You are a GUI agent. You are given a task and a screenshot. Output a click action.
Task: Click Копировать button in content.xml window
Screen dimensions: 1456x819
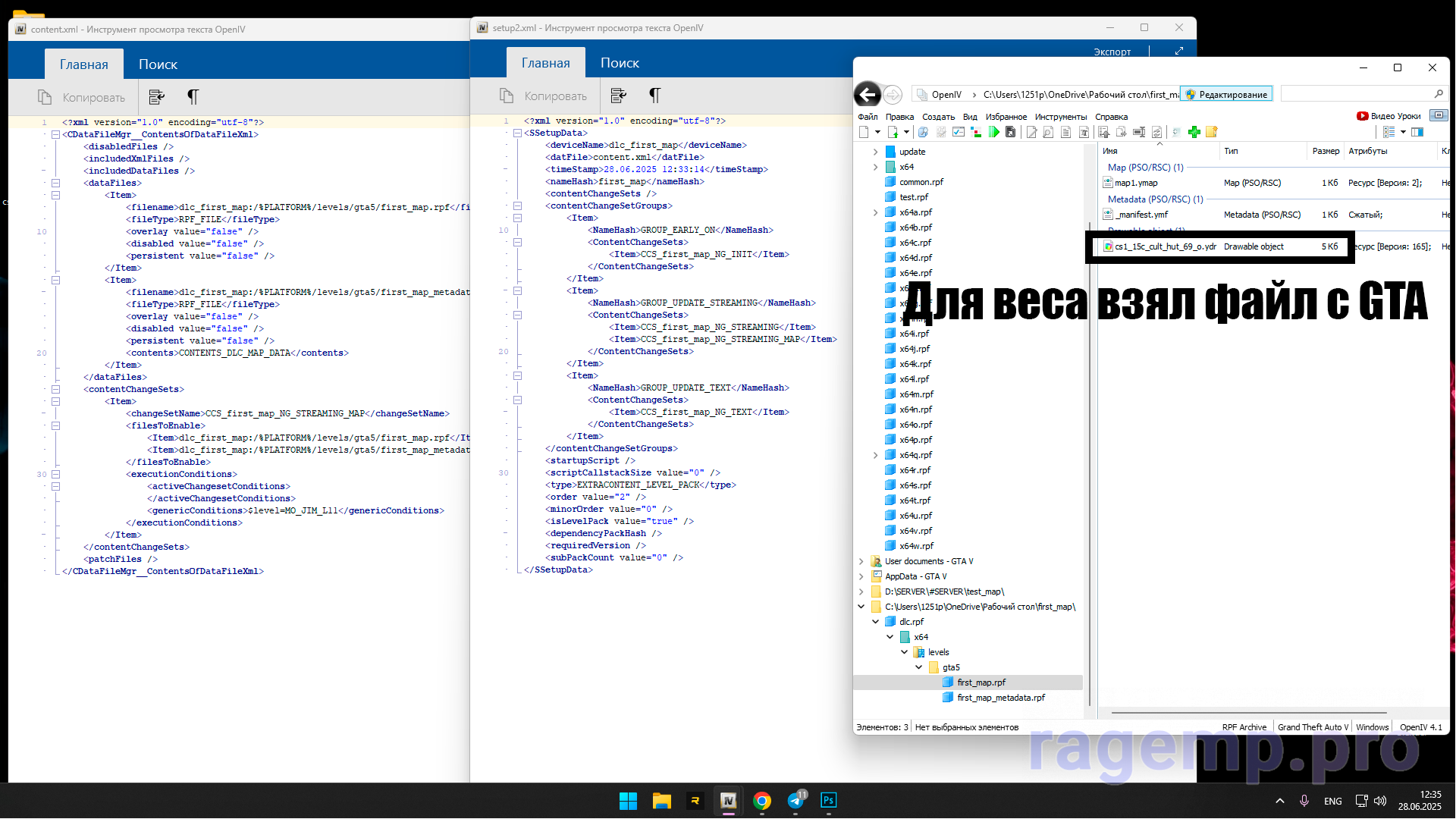tap(81, 97)
